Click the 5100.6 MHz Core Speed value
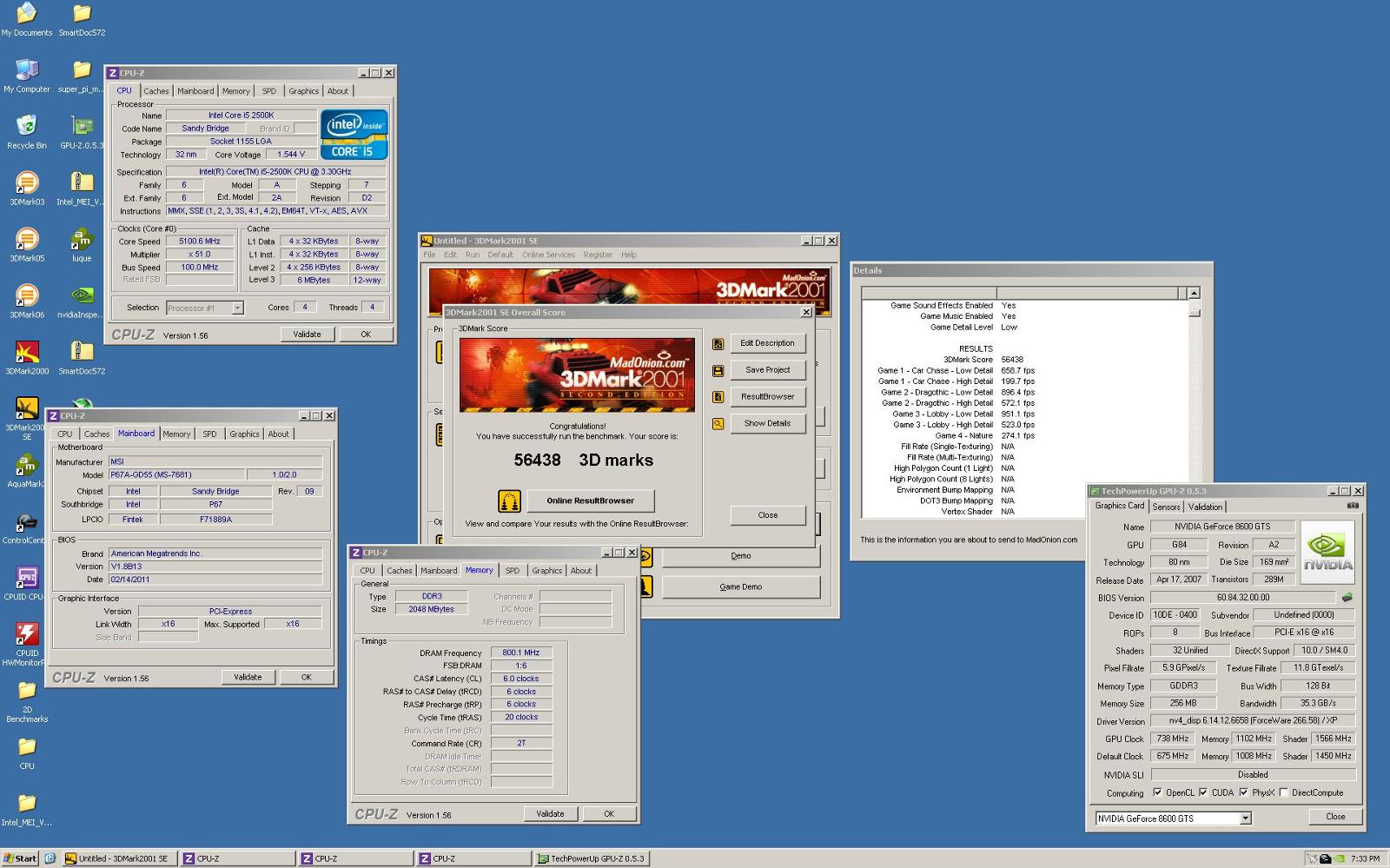The image size is (1390, 868). [x=200, y=242]
